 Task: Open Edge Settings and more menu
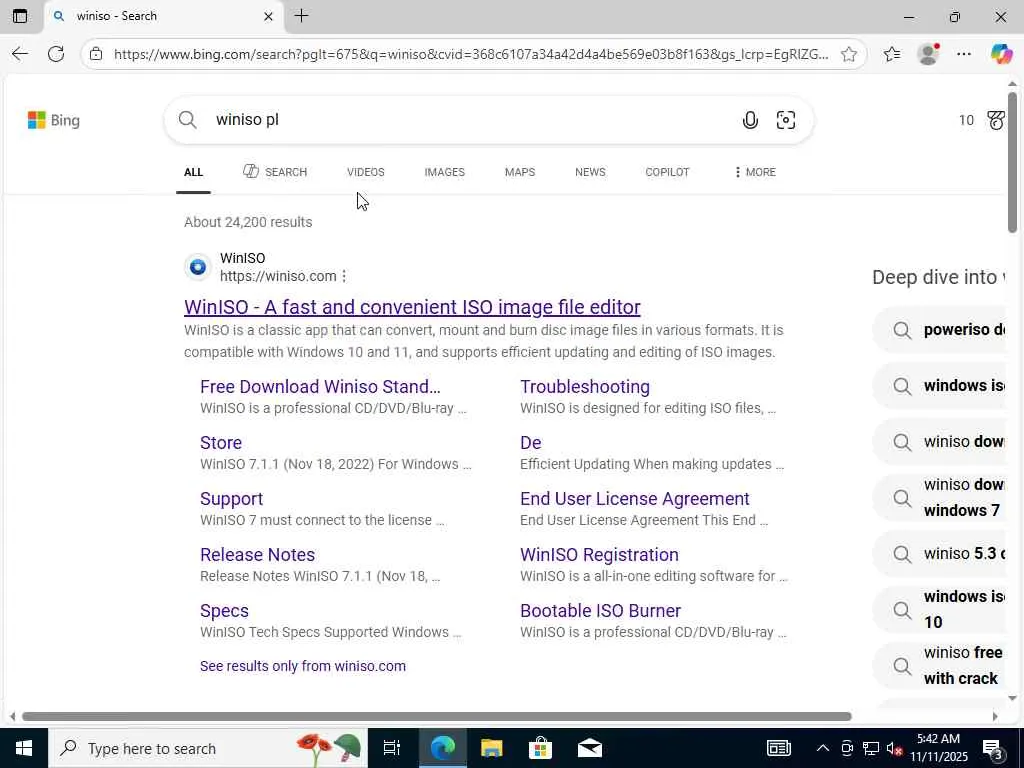point(964,54)
